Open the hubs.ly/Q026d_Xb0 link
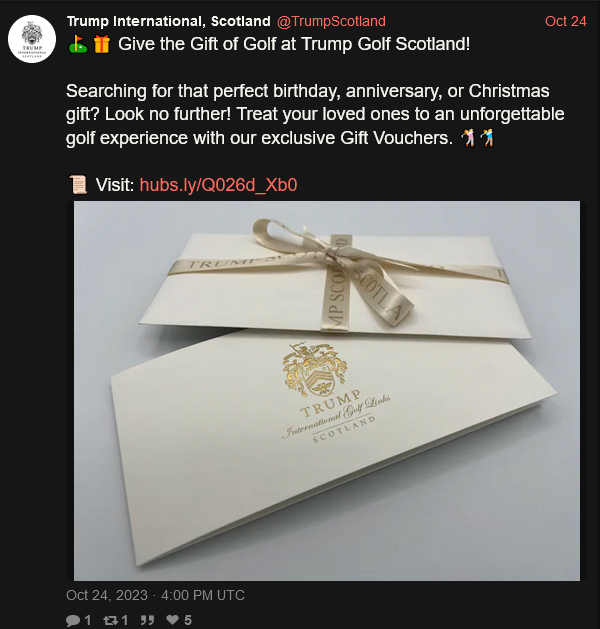 pyautogui.click(x=219, y=185)
